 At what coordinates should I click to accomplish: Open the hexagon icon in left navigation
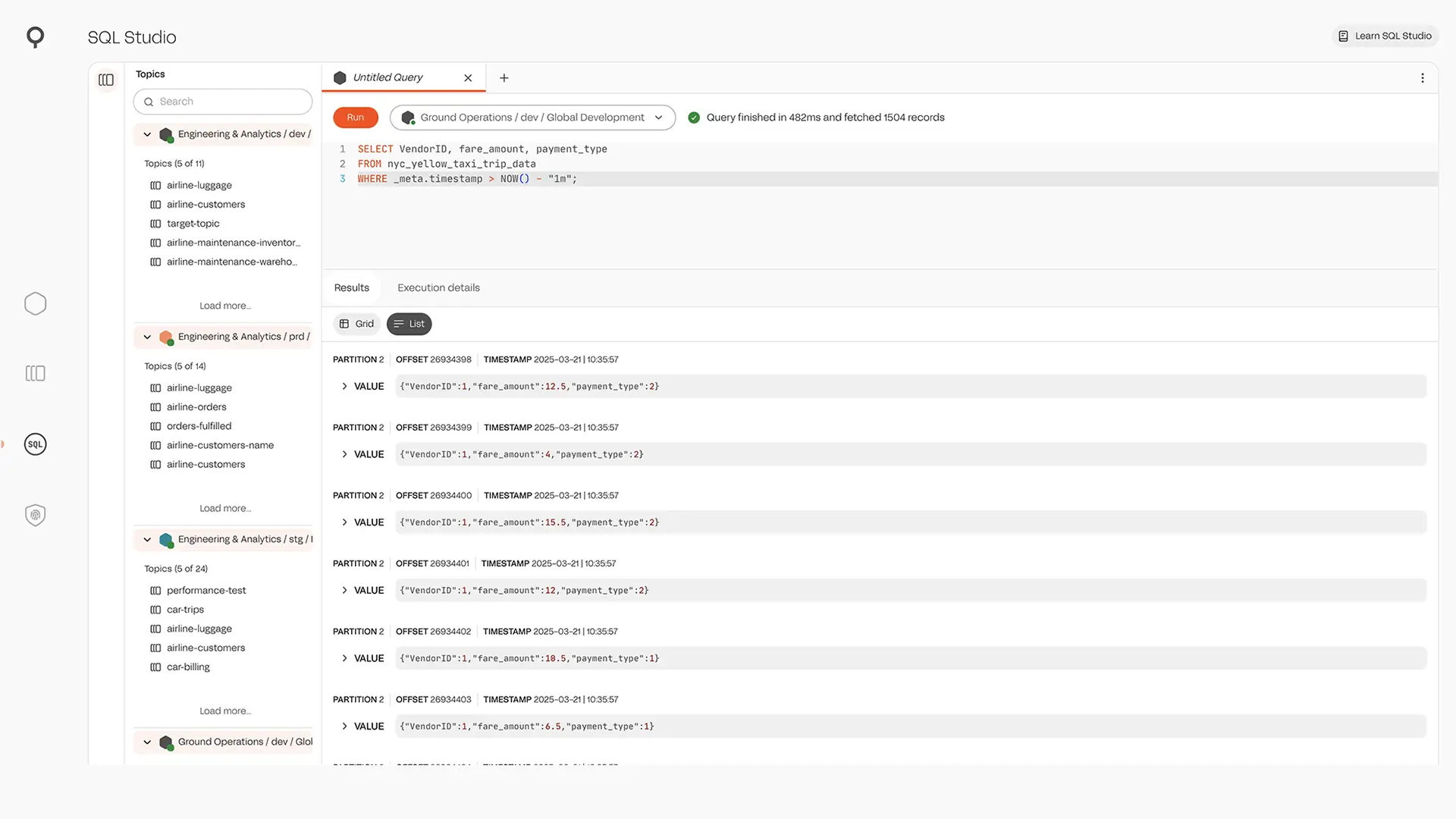(x=35, y=304)
